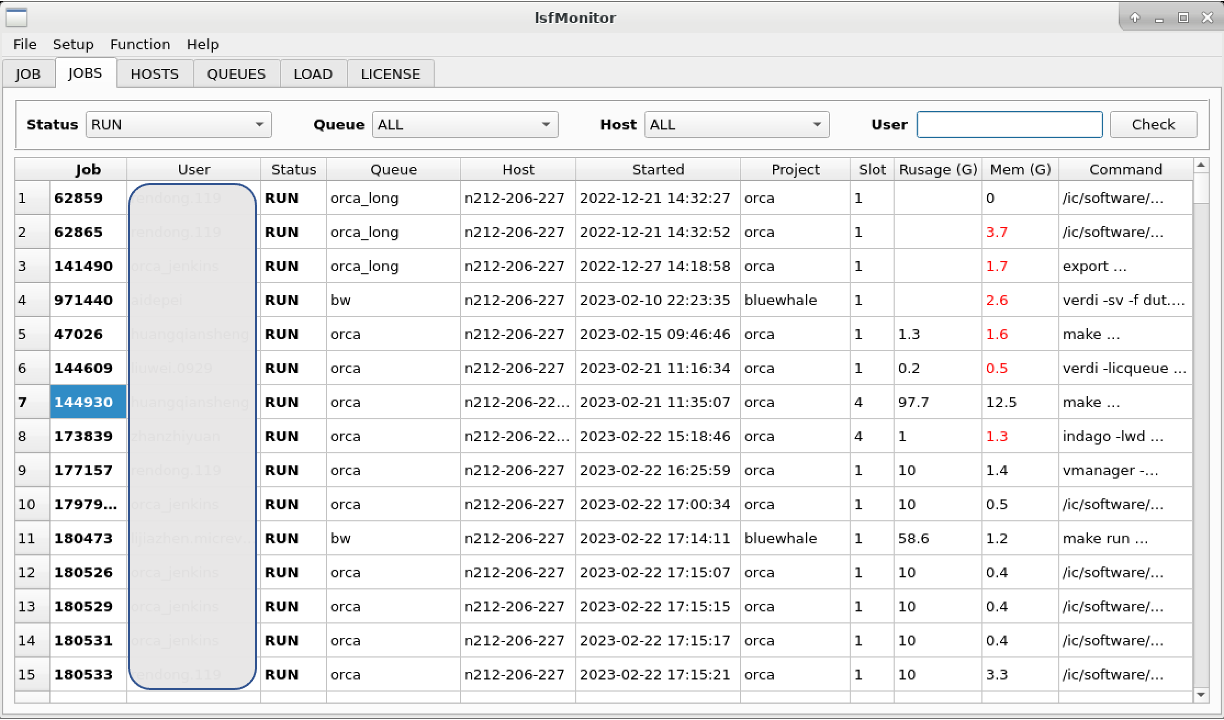
Task: Click the Started column header
Action: pyautogui.click(x=657, y=169)
